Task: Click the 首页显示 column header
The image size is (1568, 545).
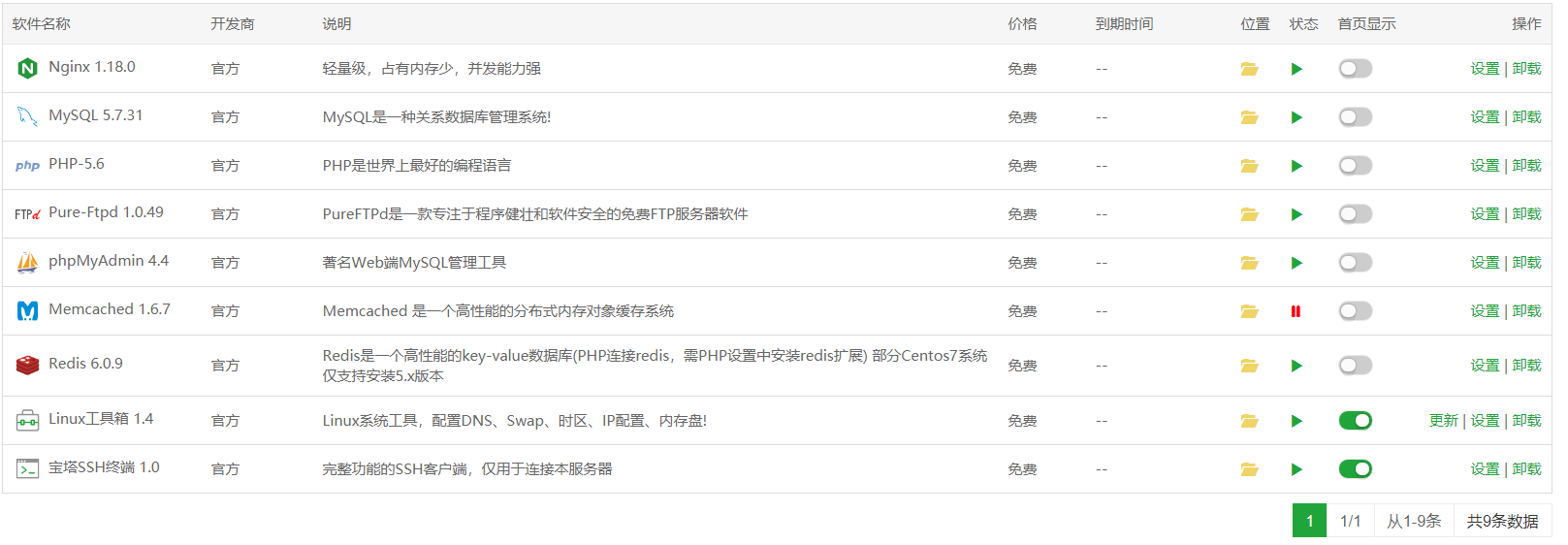Action: point(1367,24)
